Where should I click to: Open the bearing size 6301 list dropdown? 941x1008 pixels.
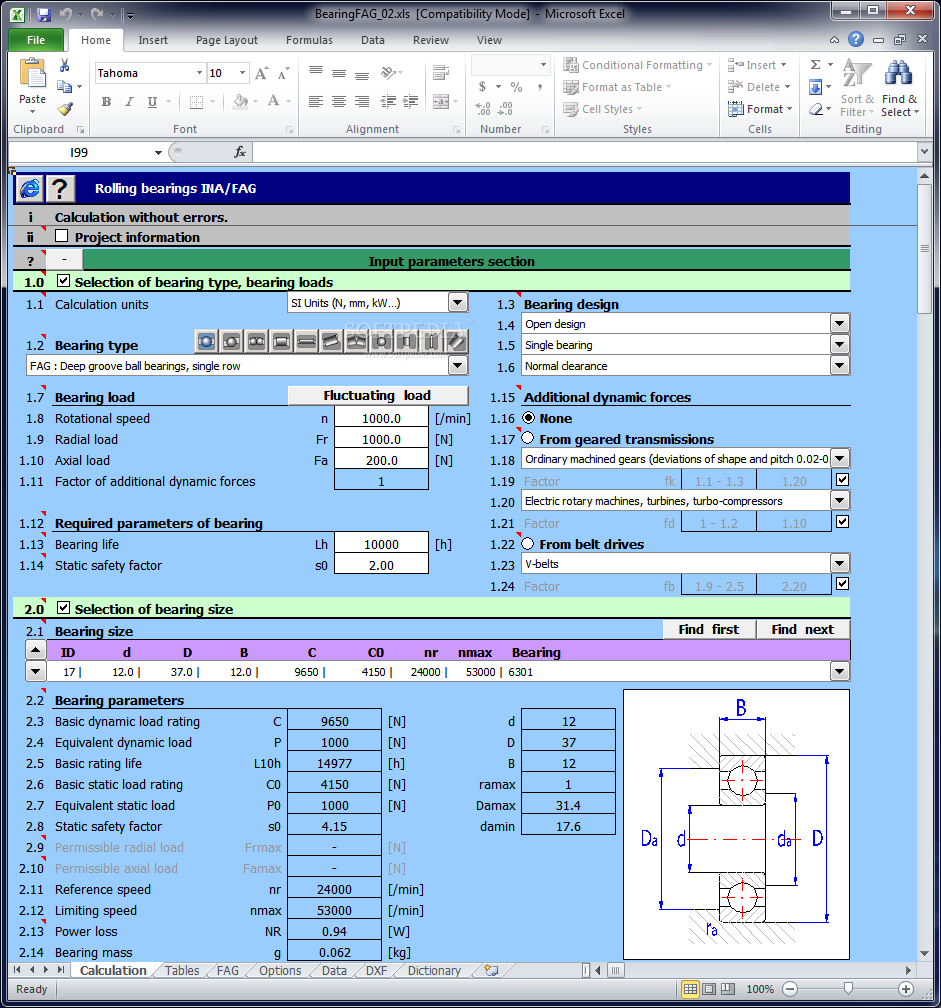tap(839, 672)
